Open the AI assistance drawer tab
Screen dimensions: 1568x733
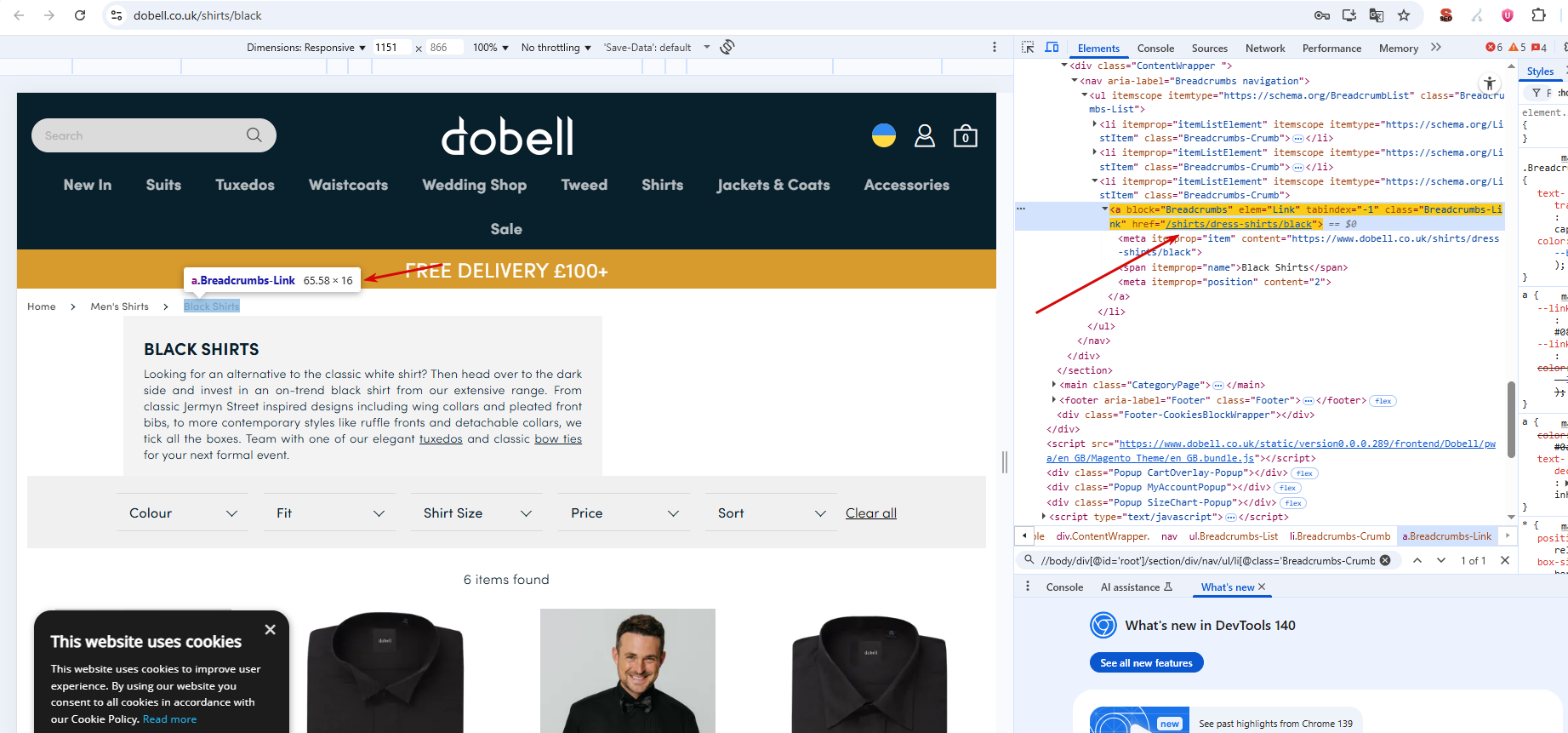(1137, 587)
